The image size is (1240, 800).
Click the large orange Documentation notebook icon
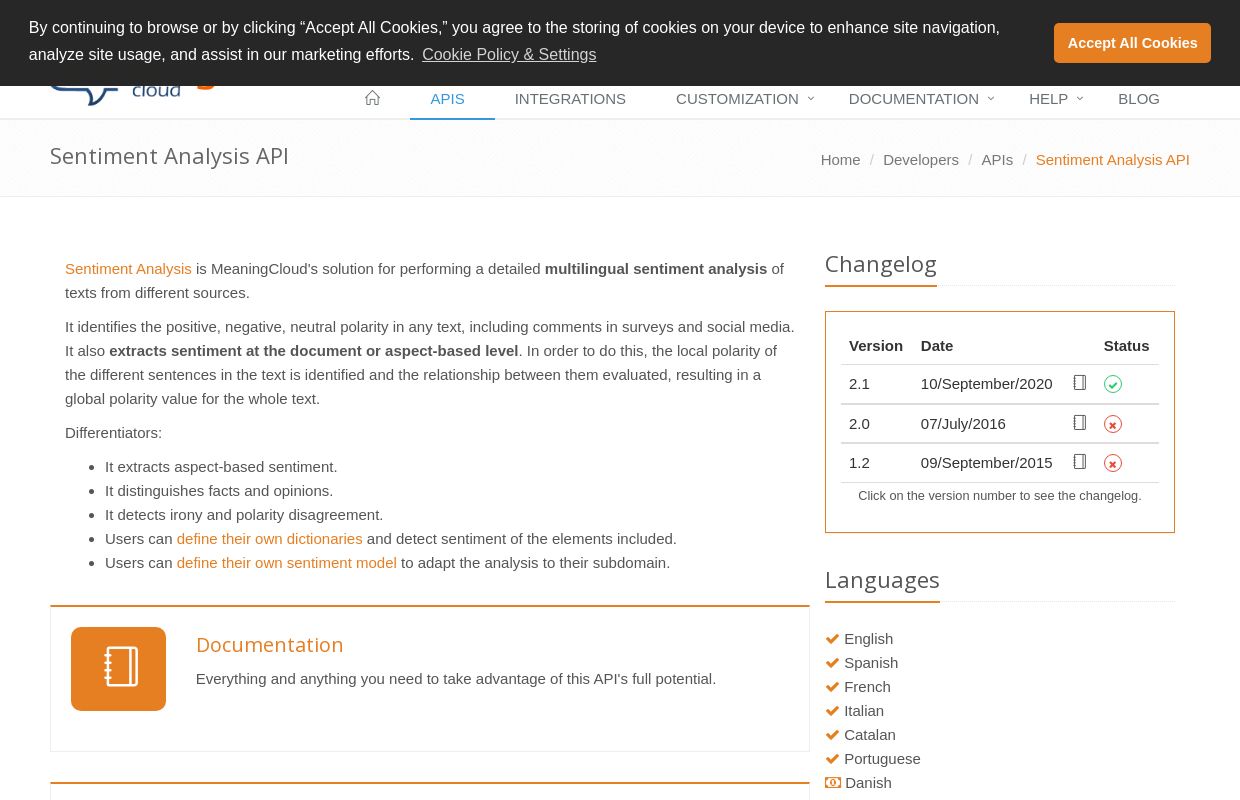[118, 669]
